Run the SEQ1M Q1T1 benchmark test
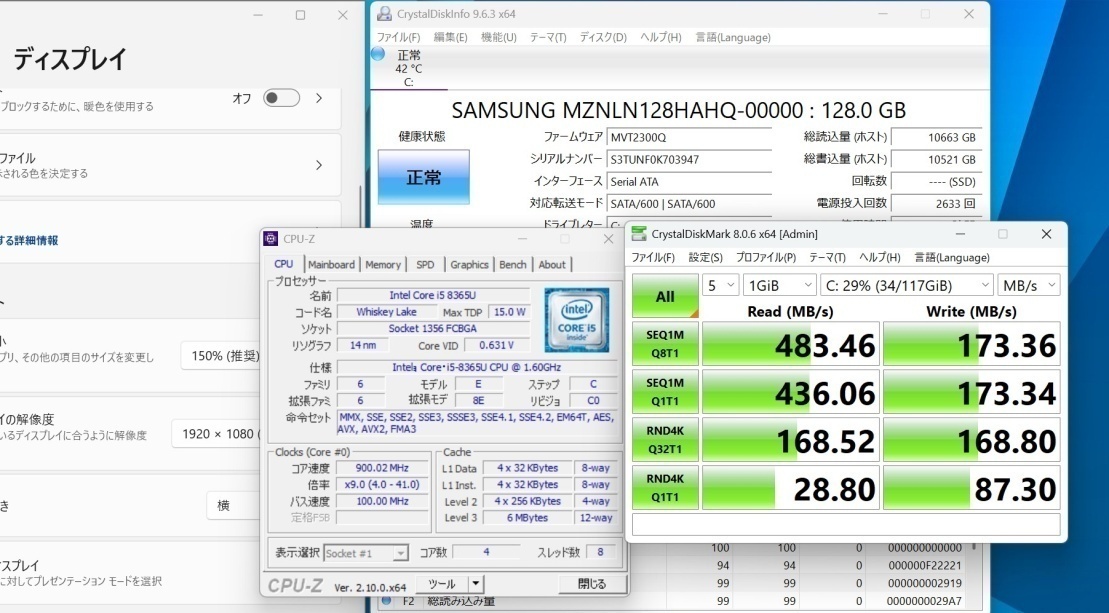Viewport: 1109px width, 613px height. click(x=665, y=391)
